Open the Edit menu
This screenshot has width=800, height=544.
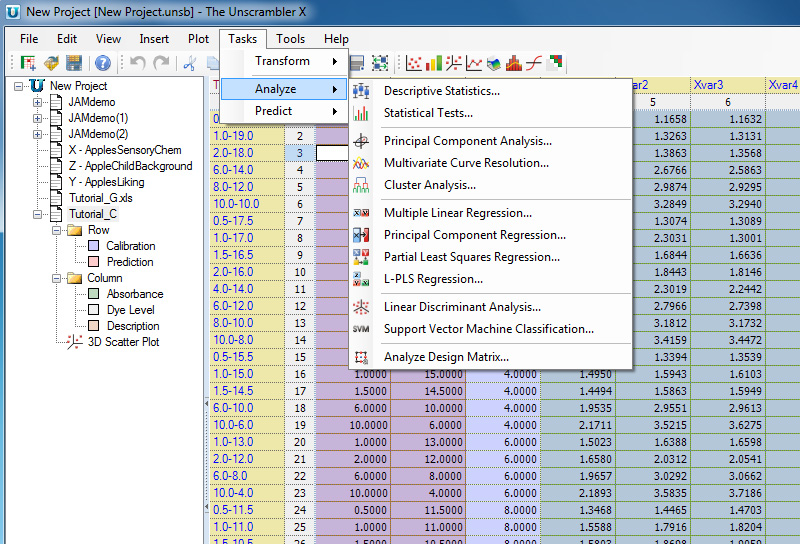tap(67, 39)
